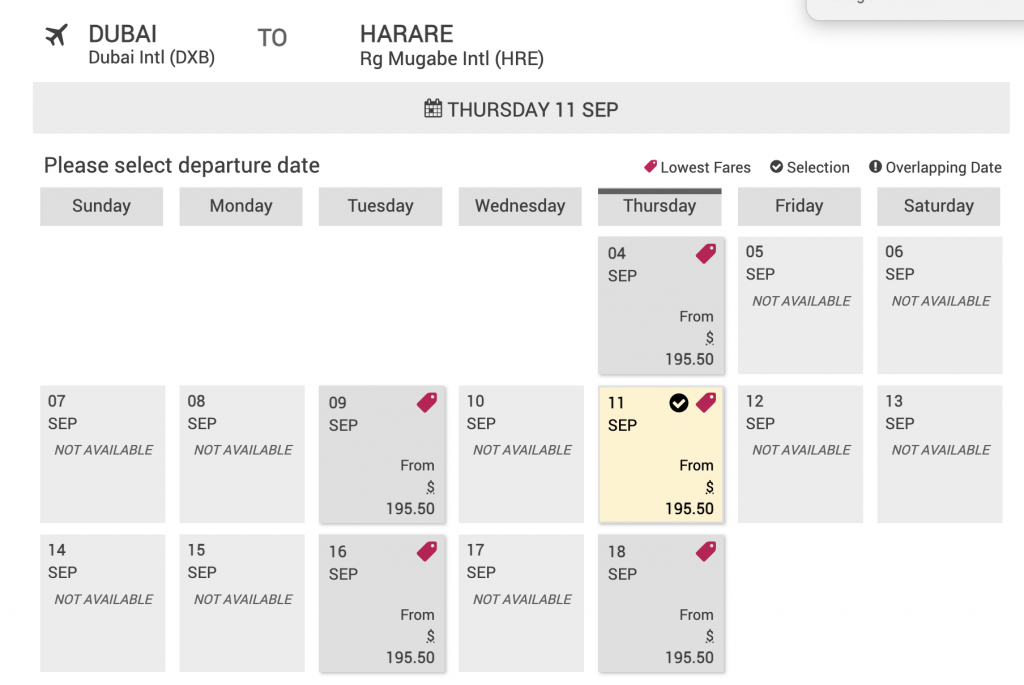Select the Thursday column header
Viewport: 1024px width, 685px height.
(659, 206)
